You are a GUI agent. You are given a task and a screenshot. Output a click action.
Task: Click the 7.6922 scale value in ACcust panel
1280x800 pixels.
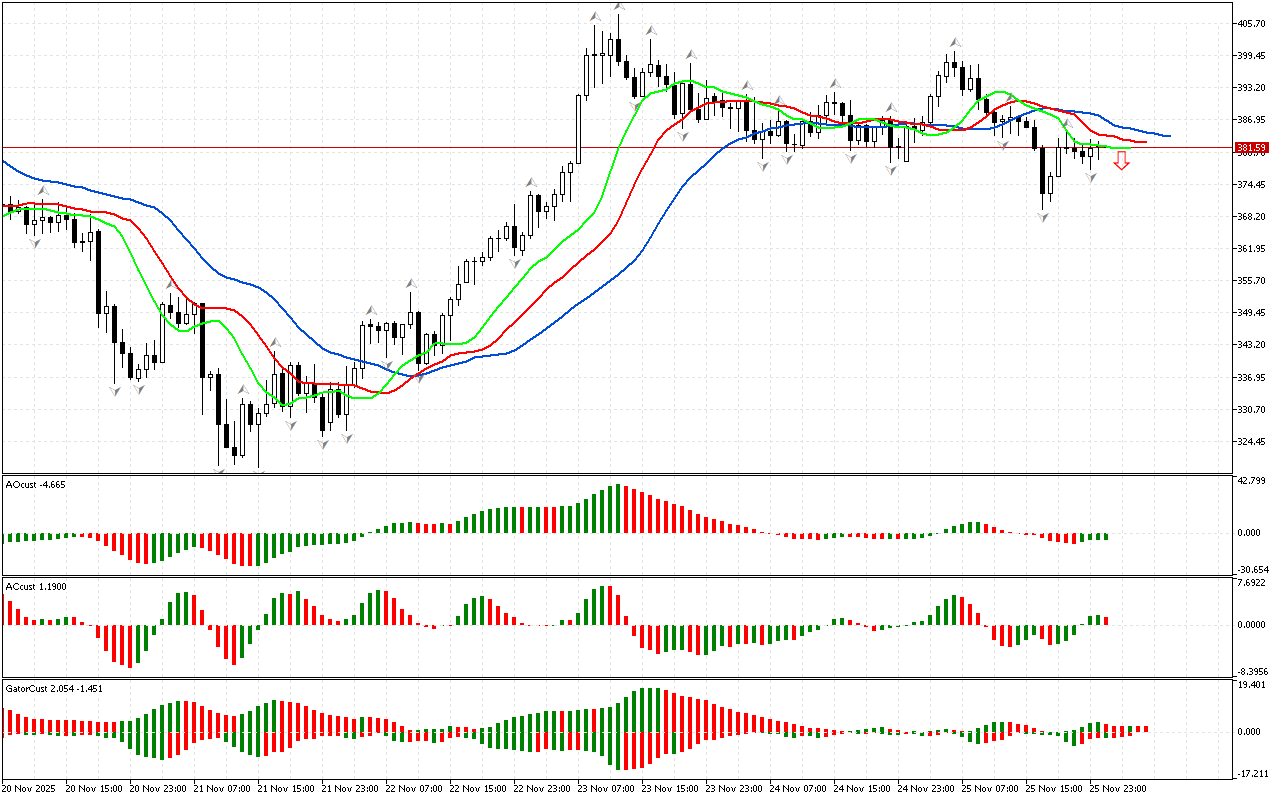point(1251,584)
